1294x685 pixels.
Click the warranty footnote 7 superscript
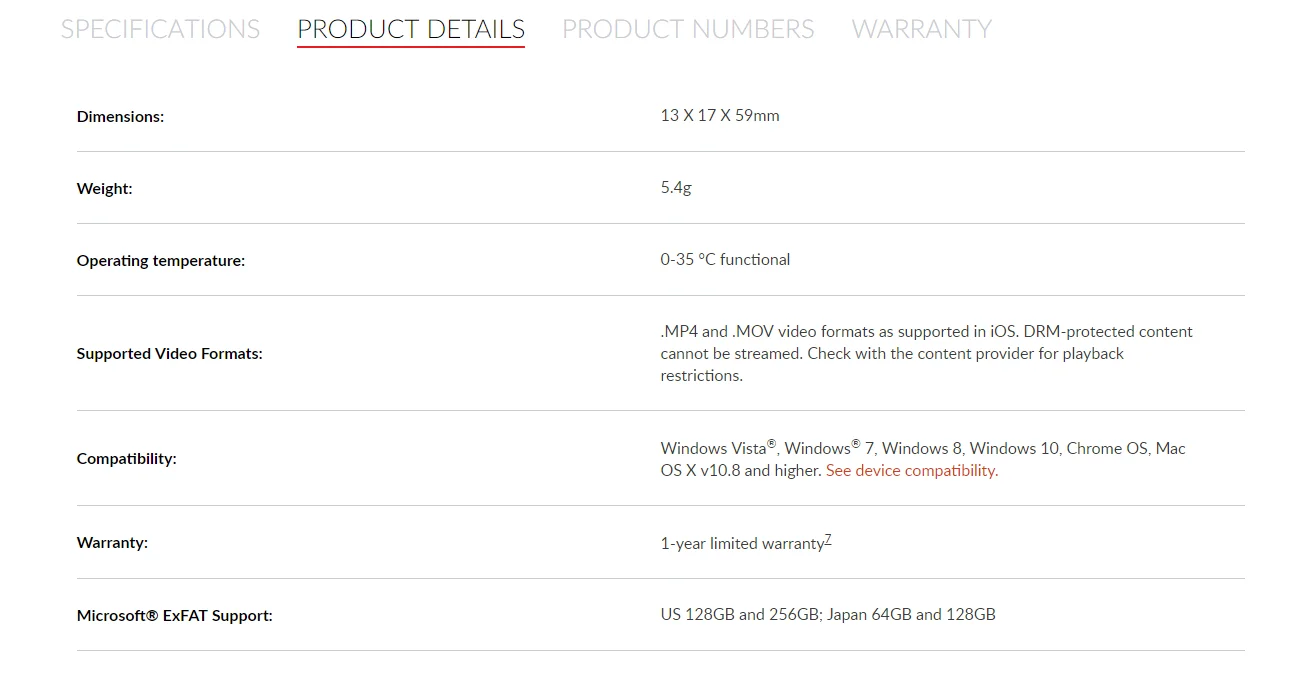click(x=828, y=540)
